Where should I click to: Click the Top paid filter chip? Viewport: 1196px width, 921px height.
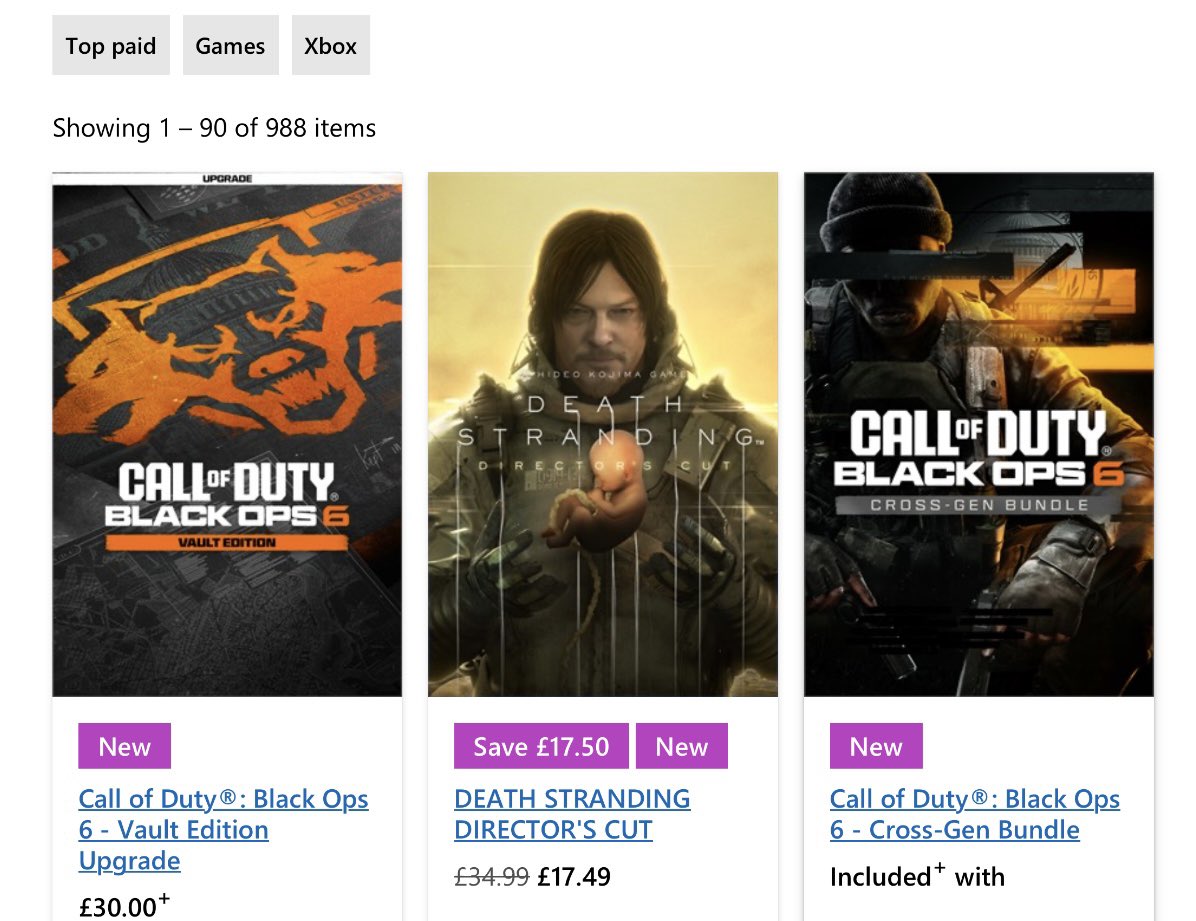(111, 45)
